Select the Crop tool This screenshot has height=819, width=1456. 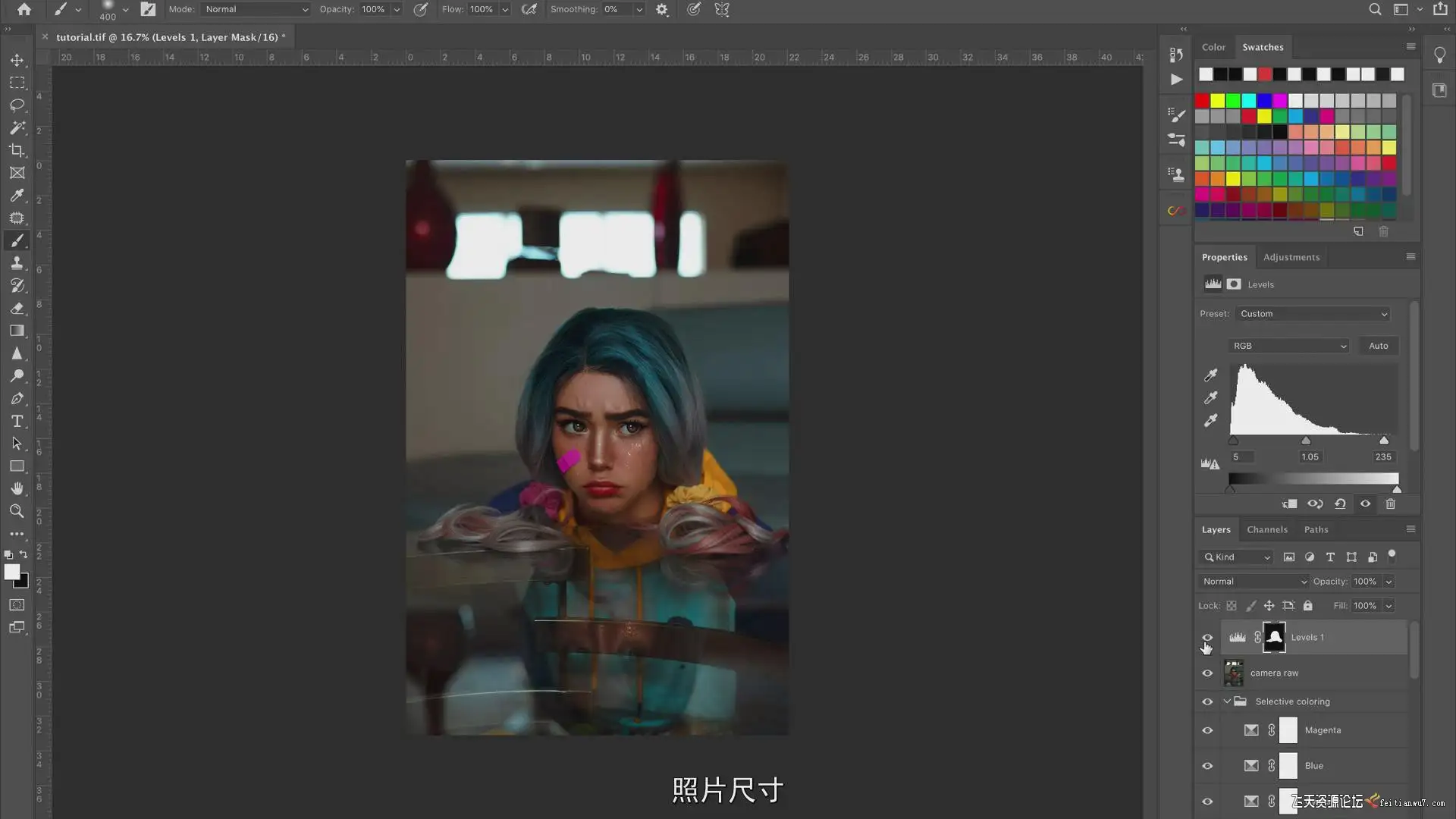[x=17, y=150]
